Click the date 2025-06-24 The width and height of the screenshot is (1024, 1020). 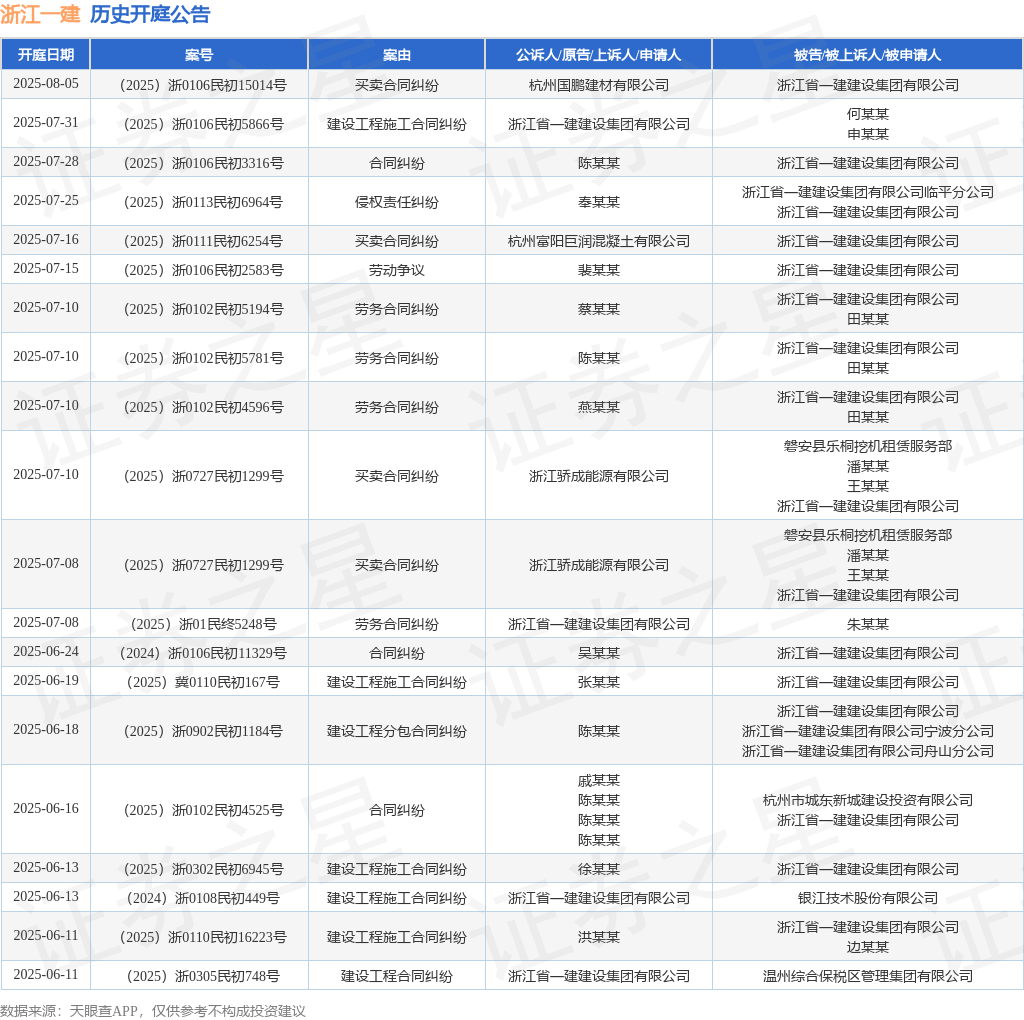pyautogui.click(x=46, y=652)
